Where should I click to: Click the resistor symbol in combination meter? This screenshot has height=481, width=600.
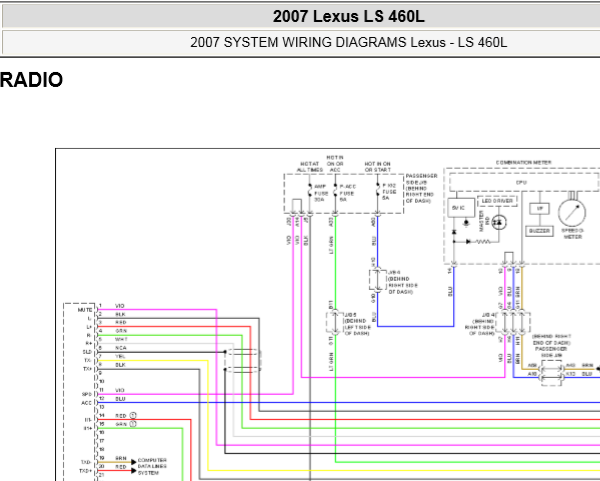(x=483, y=242)
